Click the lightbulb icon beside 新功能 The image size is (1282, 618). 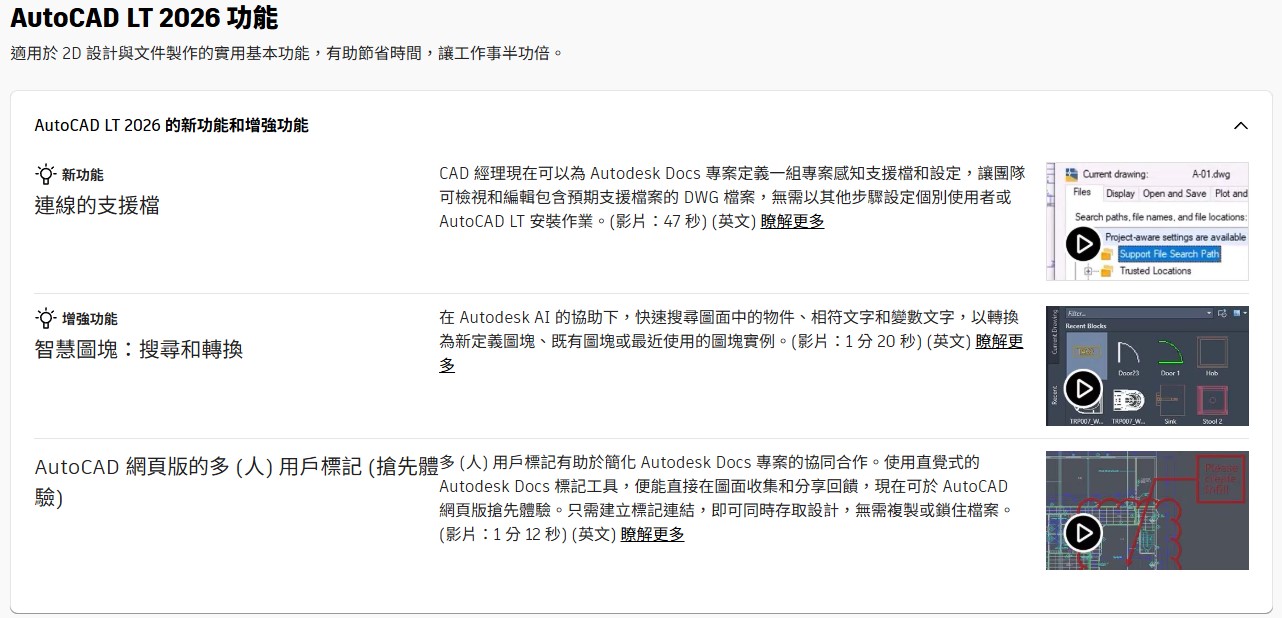click(46, 174)
